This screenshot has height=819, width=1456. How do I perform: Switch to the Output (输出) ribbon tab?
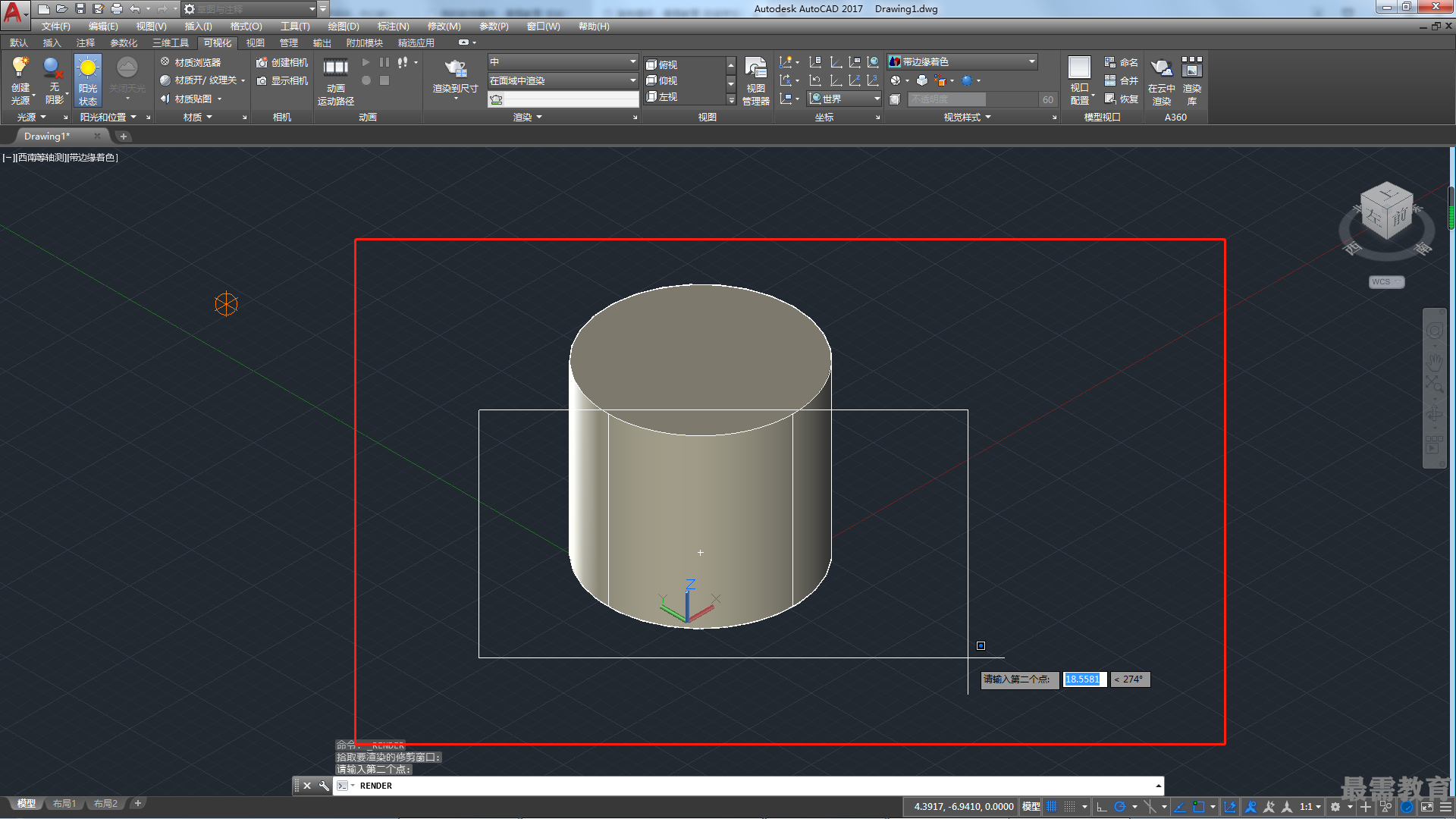[x=322, y=42]
